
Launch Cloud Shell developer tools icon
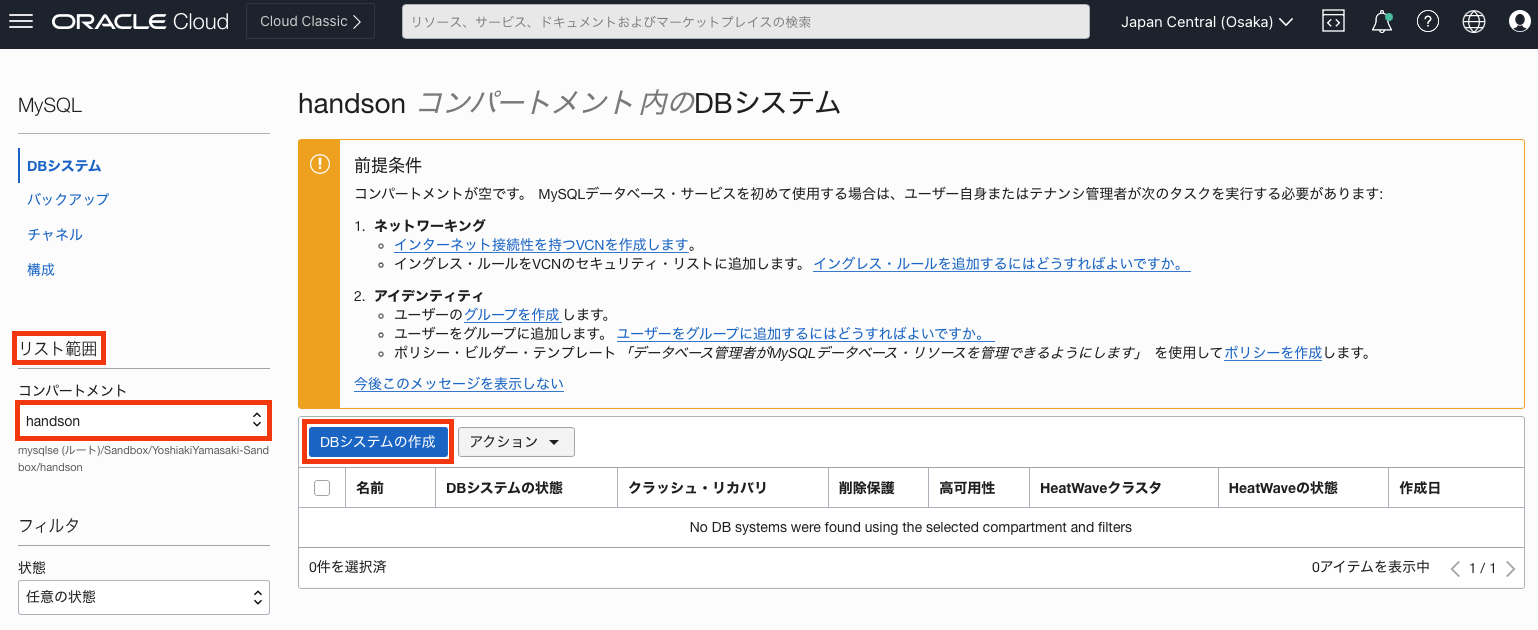(x=1333, y=22)
